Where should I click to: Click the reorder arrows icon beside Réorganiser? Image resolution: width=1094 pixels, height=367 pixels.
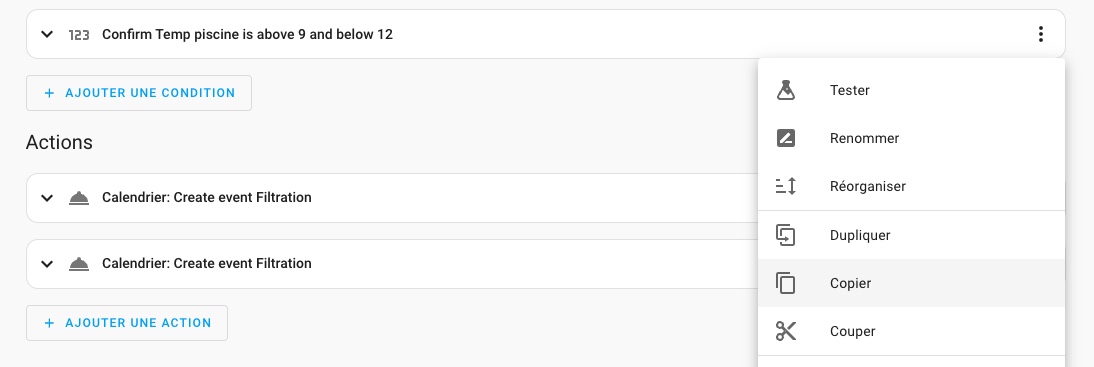pyautogui.click(x=786, y=186)
